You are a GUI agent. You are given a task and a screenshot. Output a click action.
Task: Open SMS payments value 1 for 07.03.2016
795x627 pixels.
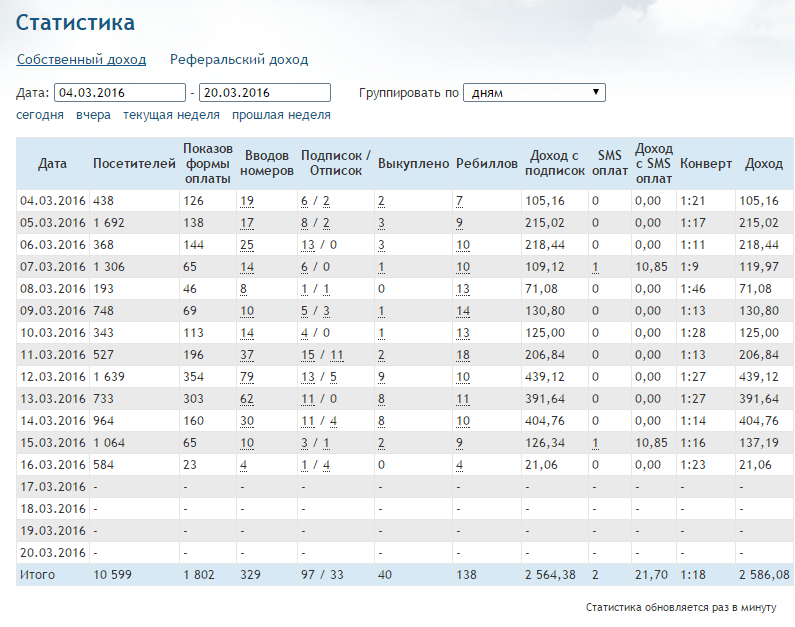coord(595,267)
